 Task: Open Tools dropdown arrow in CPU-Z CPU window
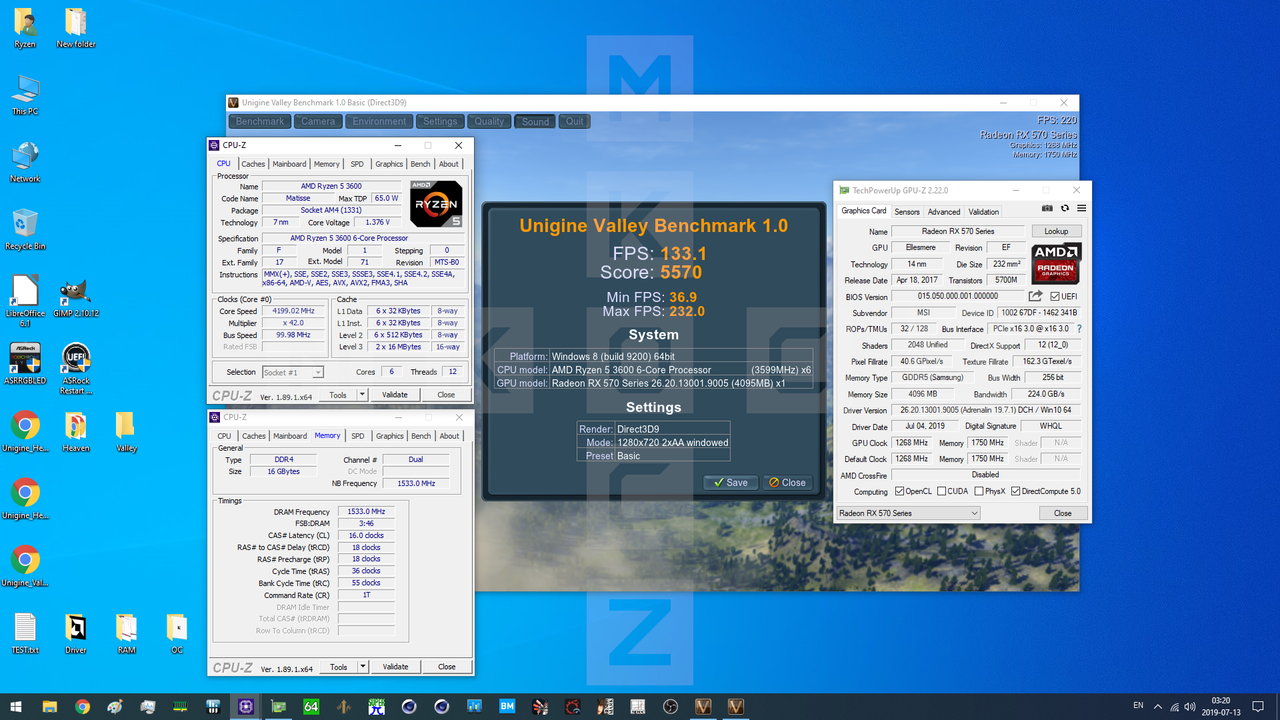(x=362, y=394)
